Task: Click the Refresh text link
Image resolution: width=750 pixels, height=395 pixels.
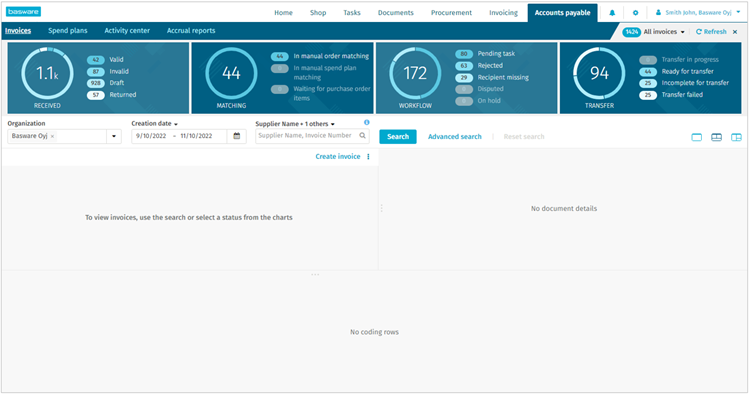Action: [715, 32]
